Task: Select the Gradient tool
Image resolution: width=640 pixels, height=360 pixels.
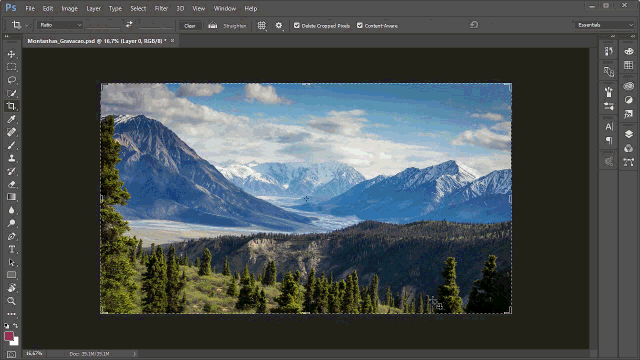Action: 11,197
